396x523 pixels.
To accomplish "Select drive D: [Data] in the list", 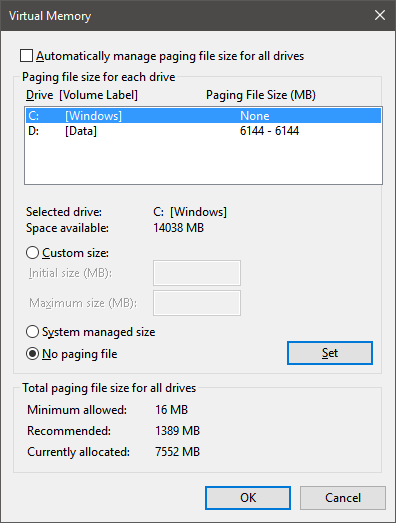I will (203, 131).
